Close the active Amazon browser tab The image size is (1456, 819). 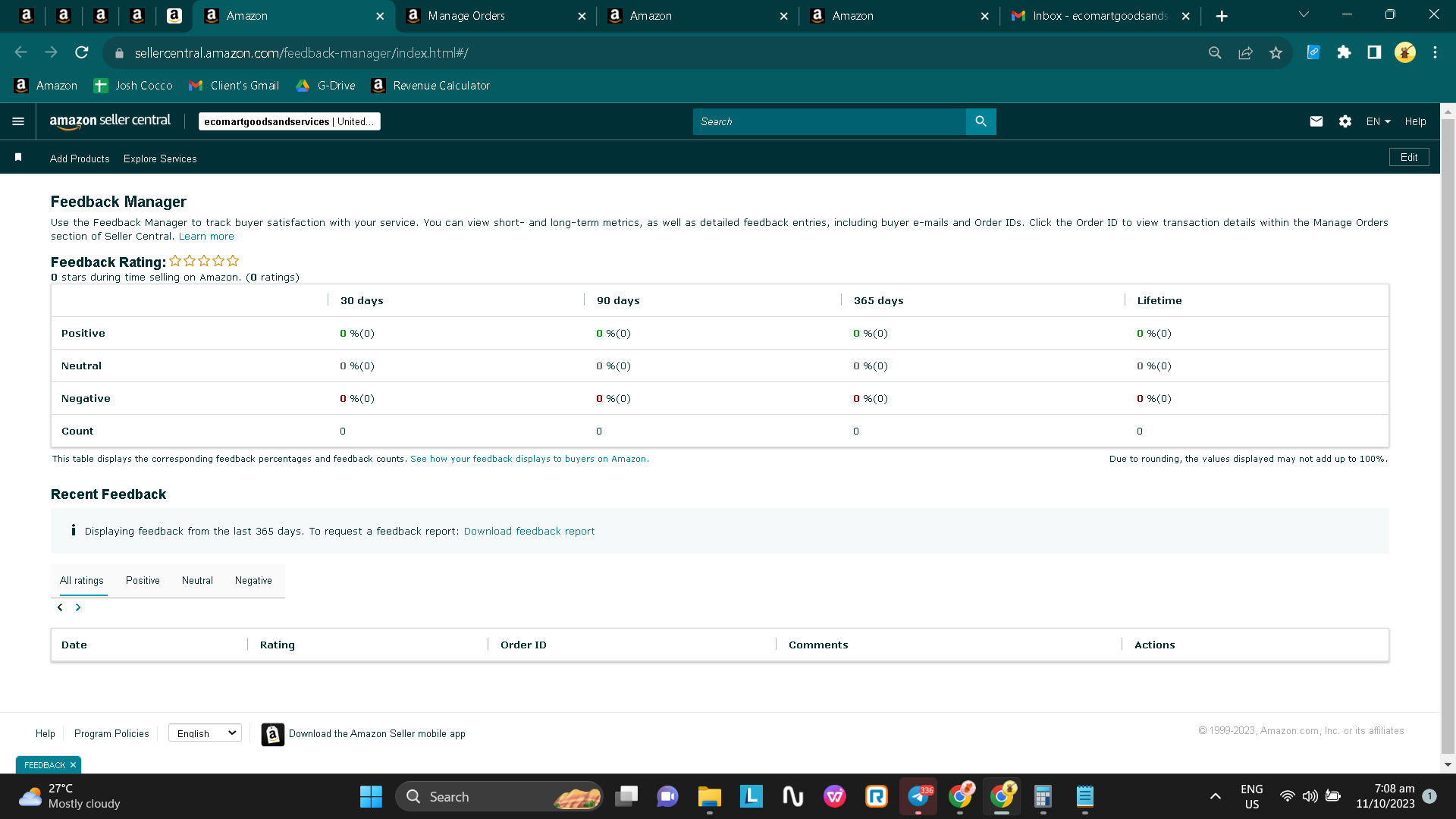[380, 16]
